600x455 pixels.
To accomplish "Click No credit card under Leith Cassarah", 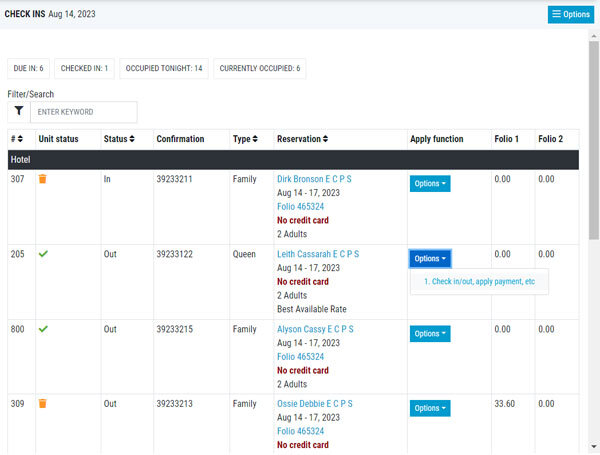I will click(x=303, y=282).
